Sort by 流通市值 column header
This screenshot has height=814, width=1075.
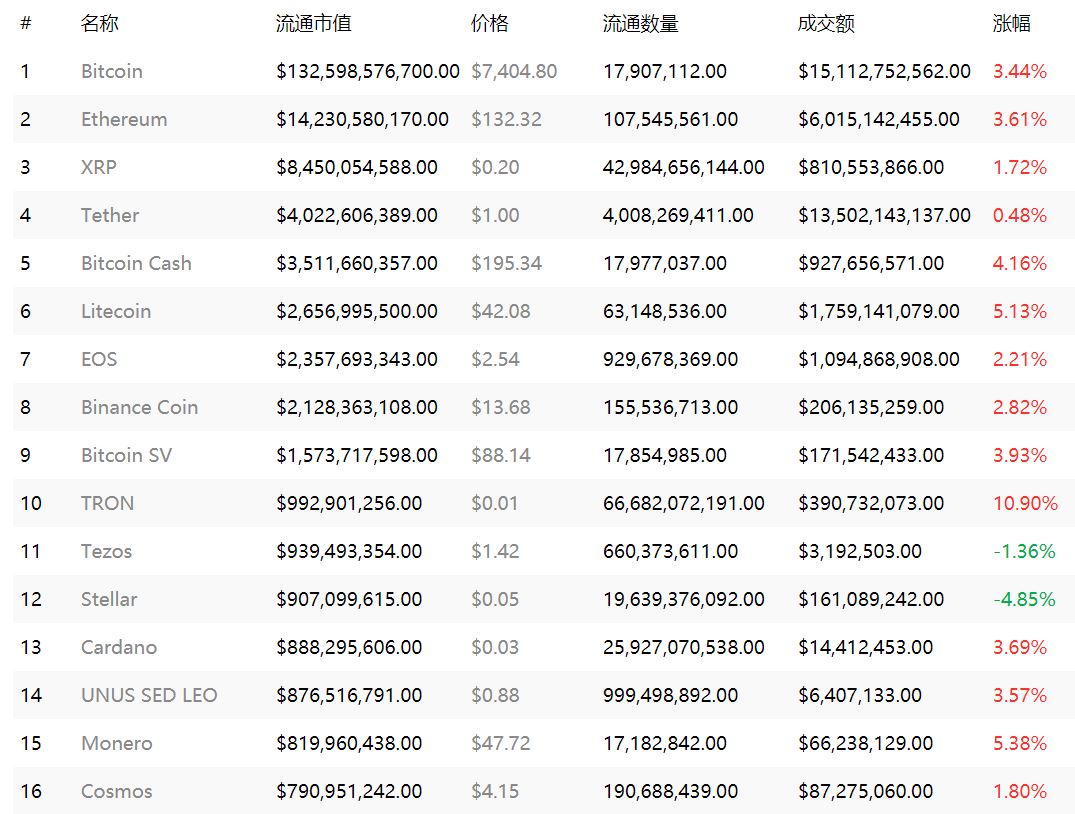coord(313,23)
